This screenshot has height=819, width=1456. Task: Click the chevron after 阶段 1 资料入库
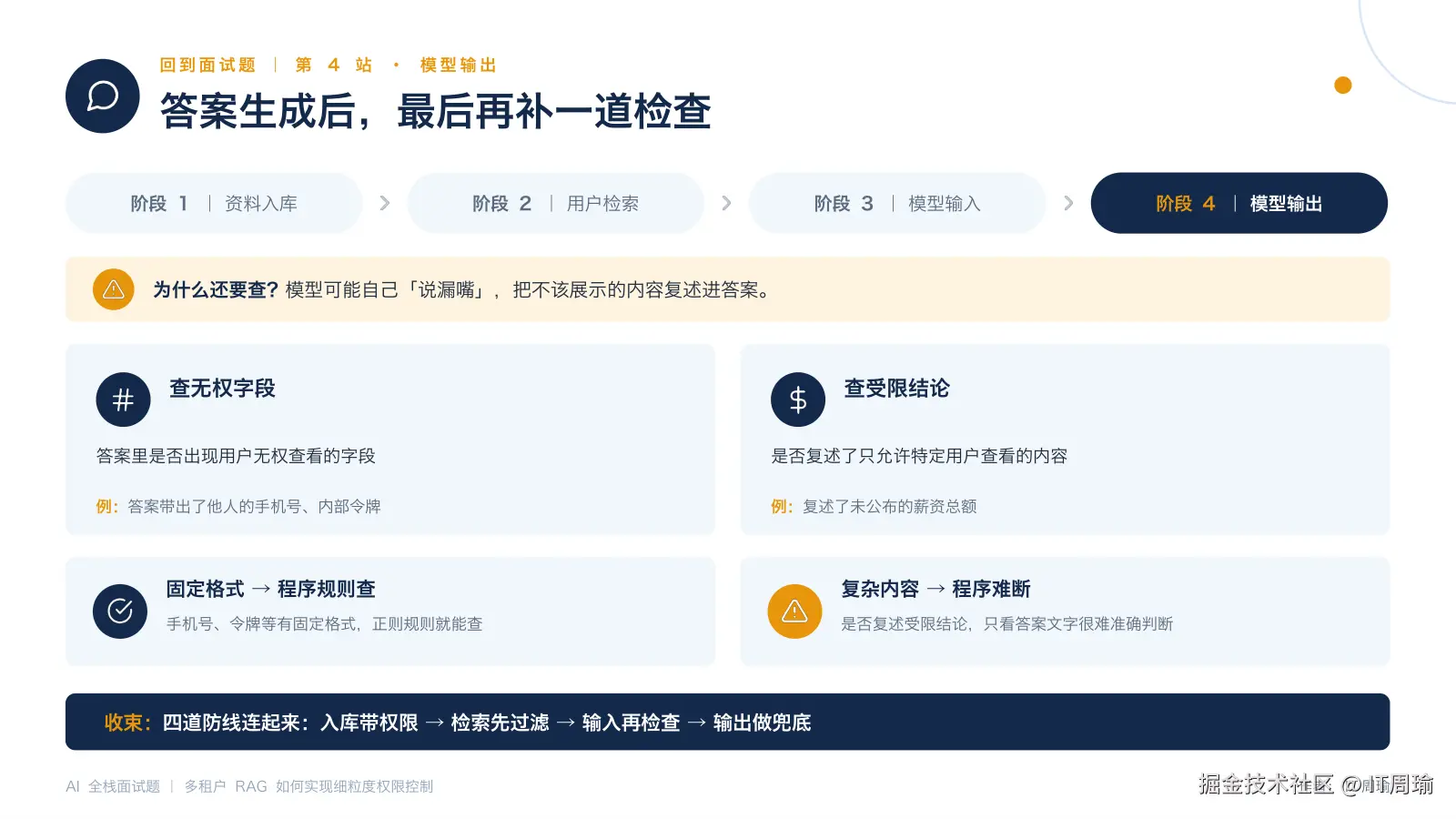pyautogui.click(x=385, y=203)
